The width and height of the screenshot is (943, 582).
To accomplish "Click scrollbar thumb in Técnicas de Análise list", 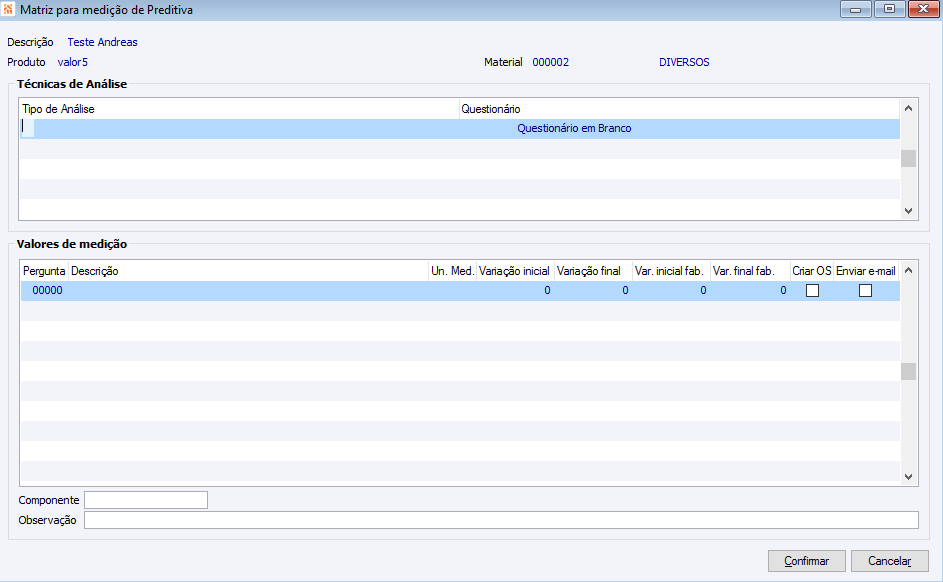I will point(908,159).
